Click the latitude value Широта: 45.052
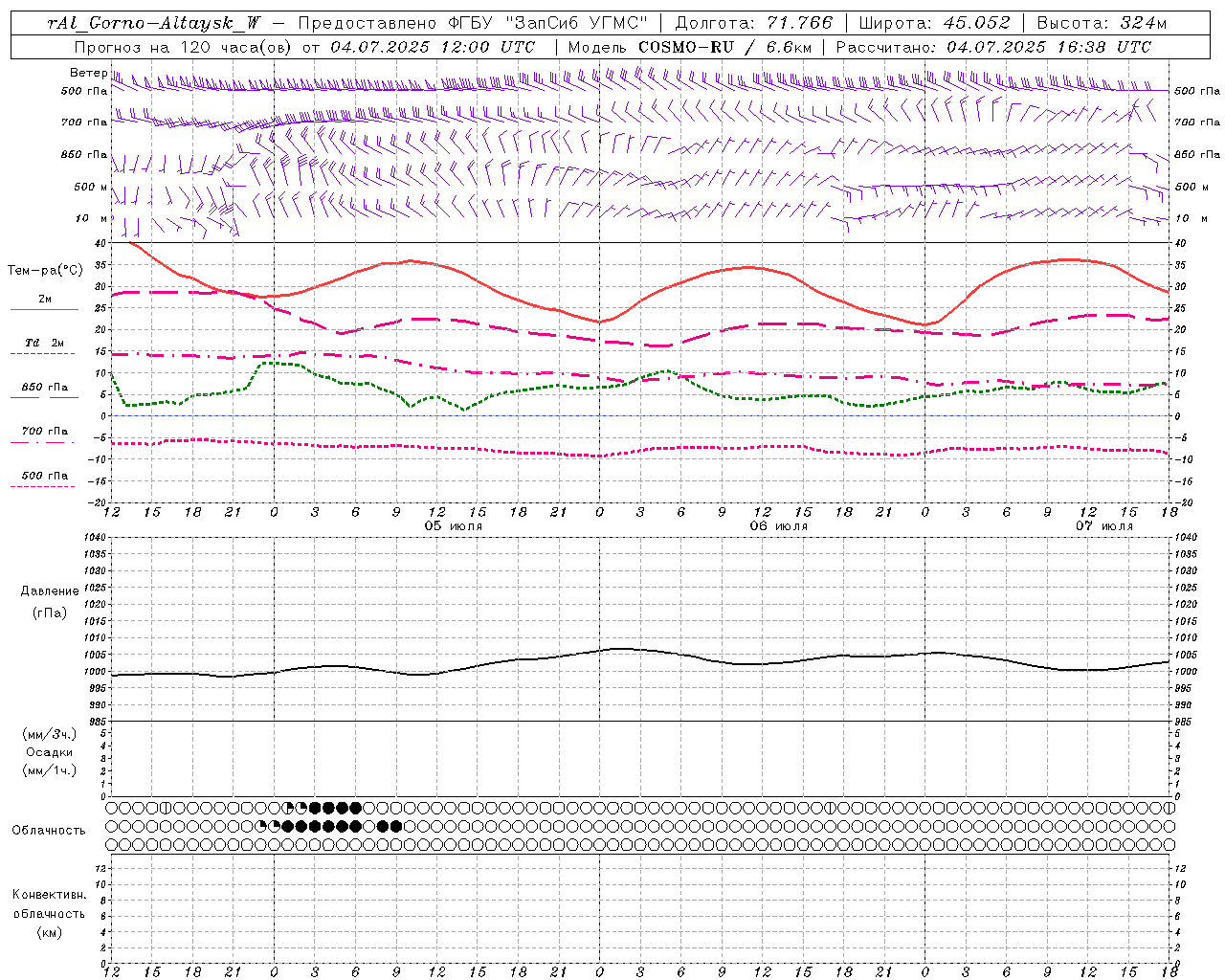 (935, 23)
